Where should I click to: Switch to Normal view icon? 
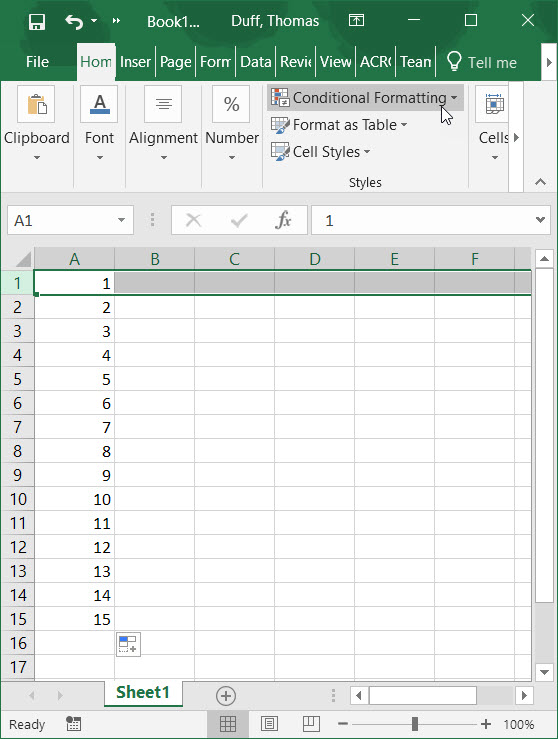(x=228, y=723)
